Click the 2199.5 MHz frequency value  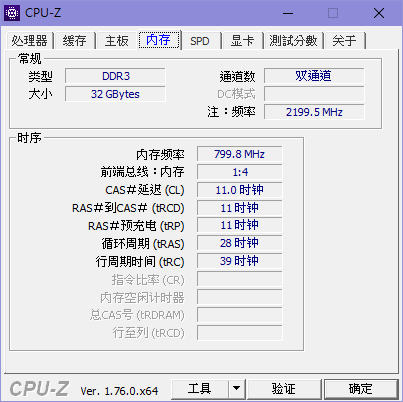[314, 112]
